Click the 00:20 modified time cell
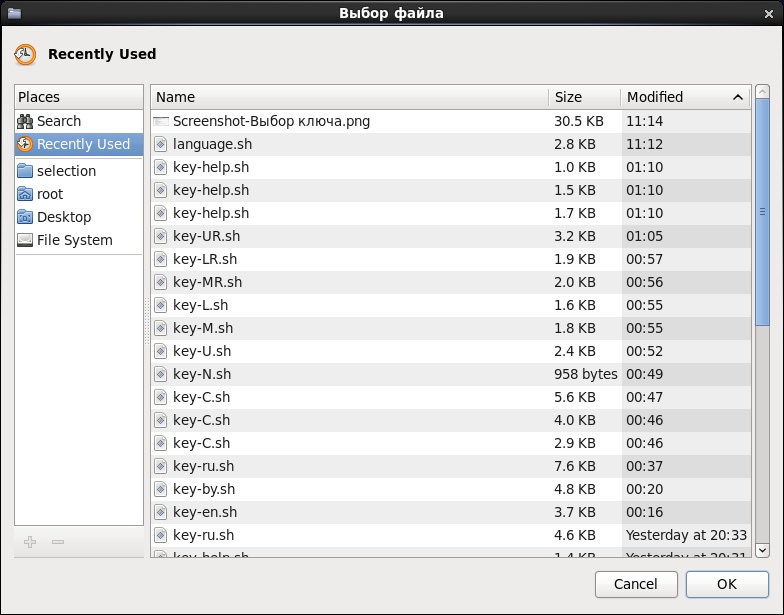 click(644, 489)
